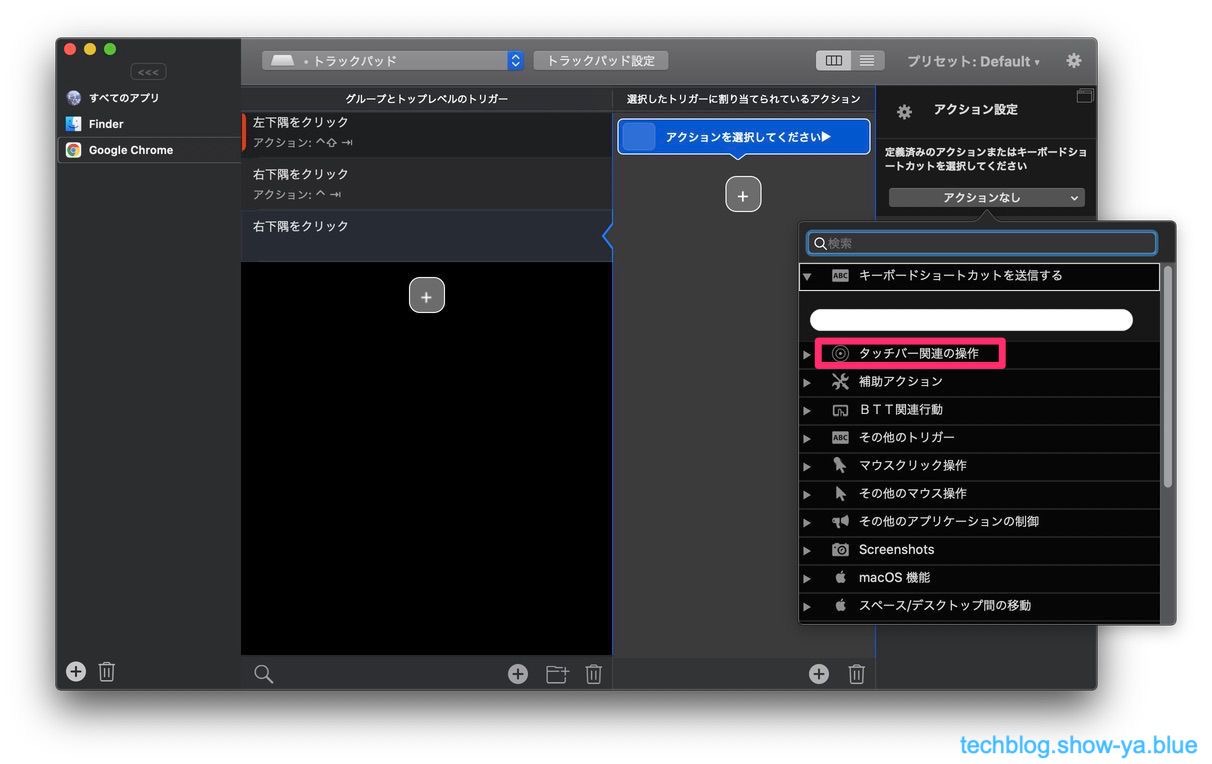The height and width of the screenshot is (764, 1212).
Task: Add a new app with plus icon
Action: 76,672
